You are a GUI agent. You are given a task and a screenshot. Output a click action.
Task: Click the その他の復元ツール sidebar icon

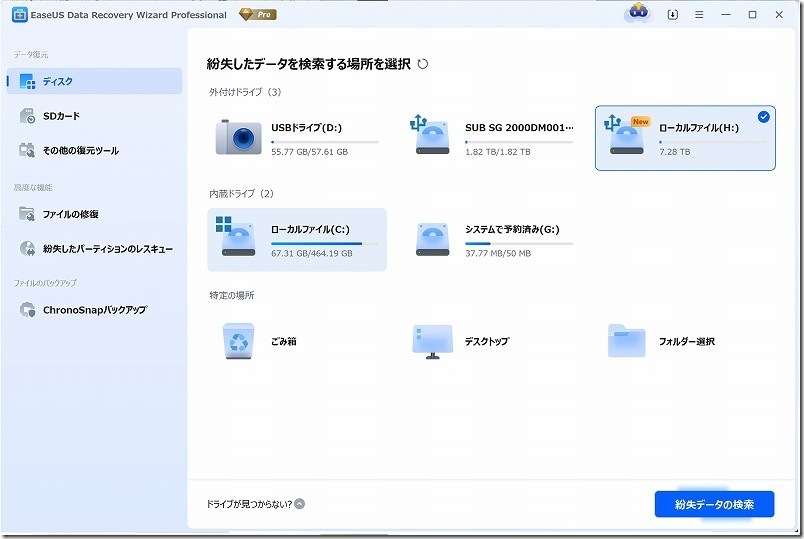[x=27, y=150]
